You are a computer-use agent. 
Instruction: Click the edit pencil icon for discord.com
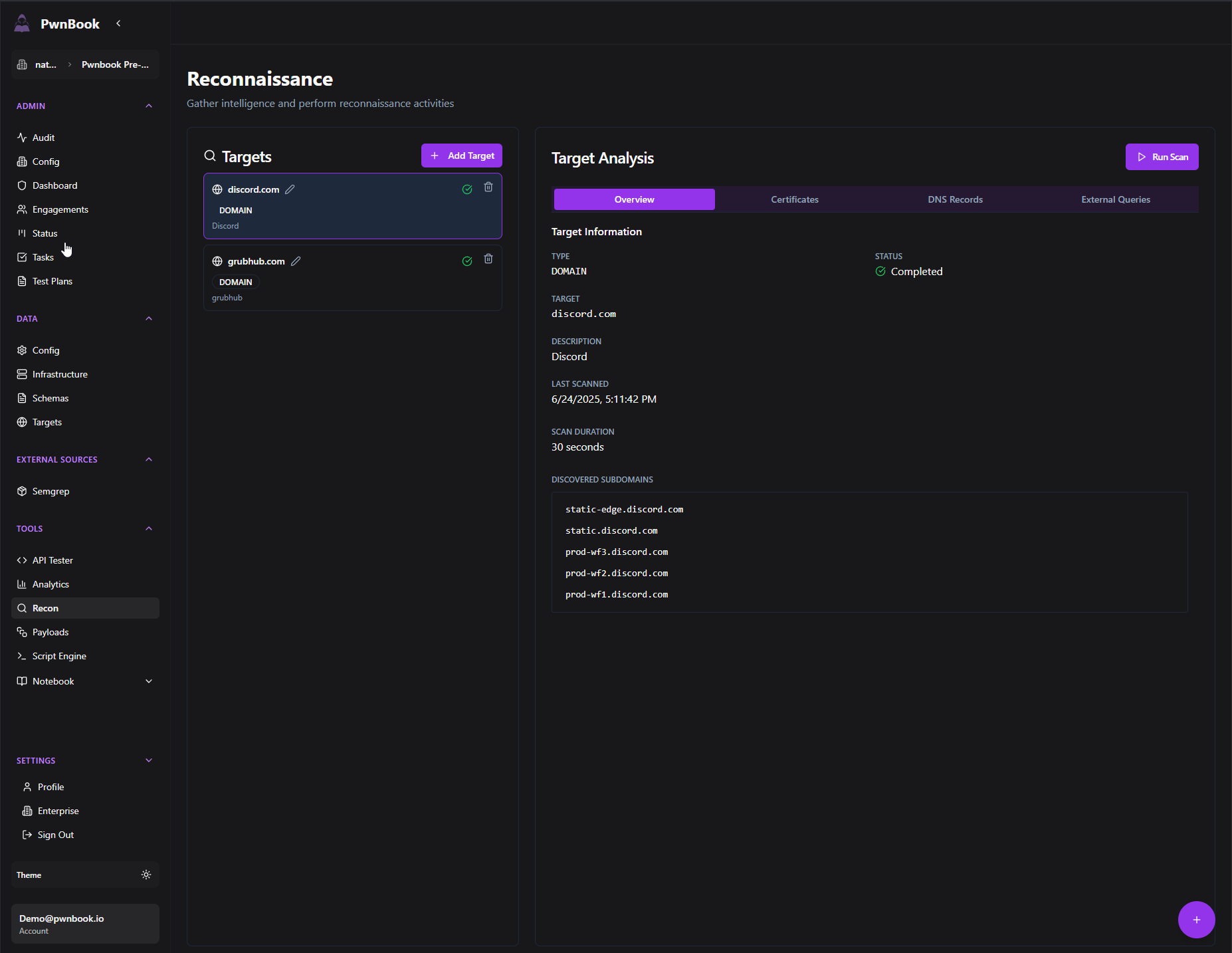[290, 189]
